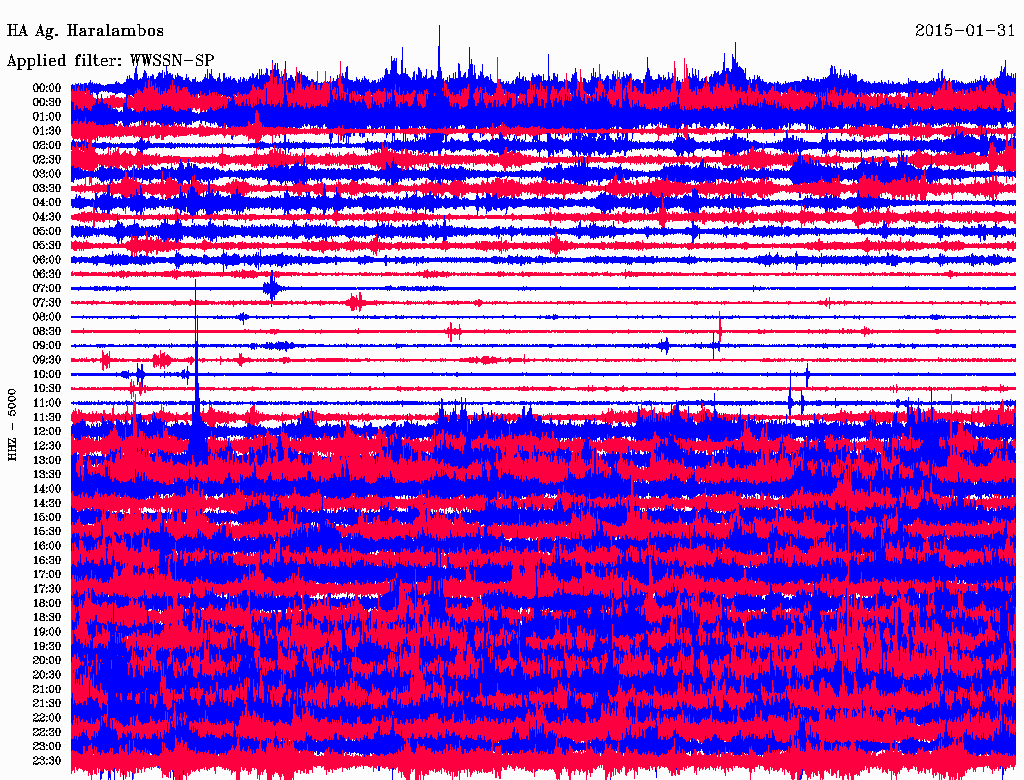Select the 13:00 time label
The image size is (1024, 780).
click(47, 460)
